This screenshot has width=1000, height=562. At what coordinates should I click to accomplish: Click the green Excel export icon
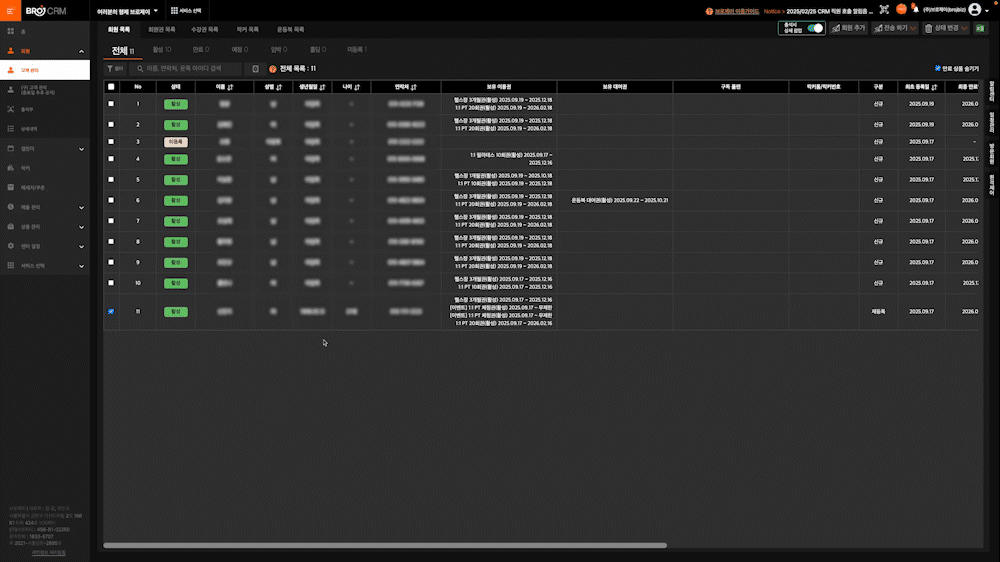[980, 28]
